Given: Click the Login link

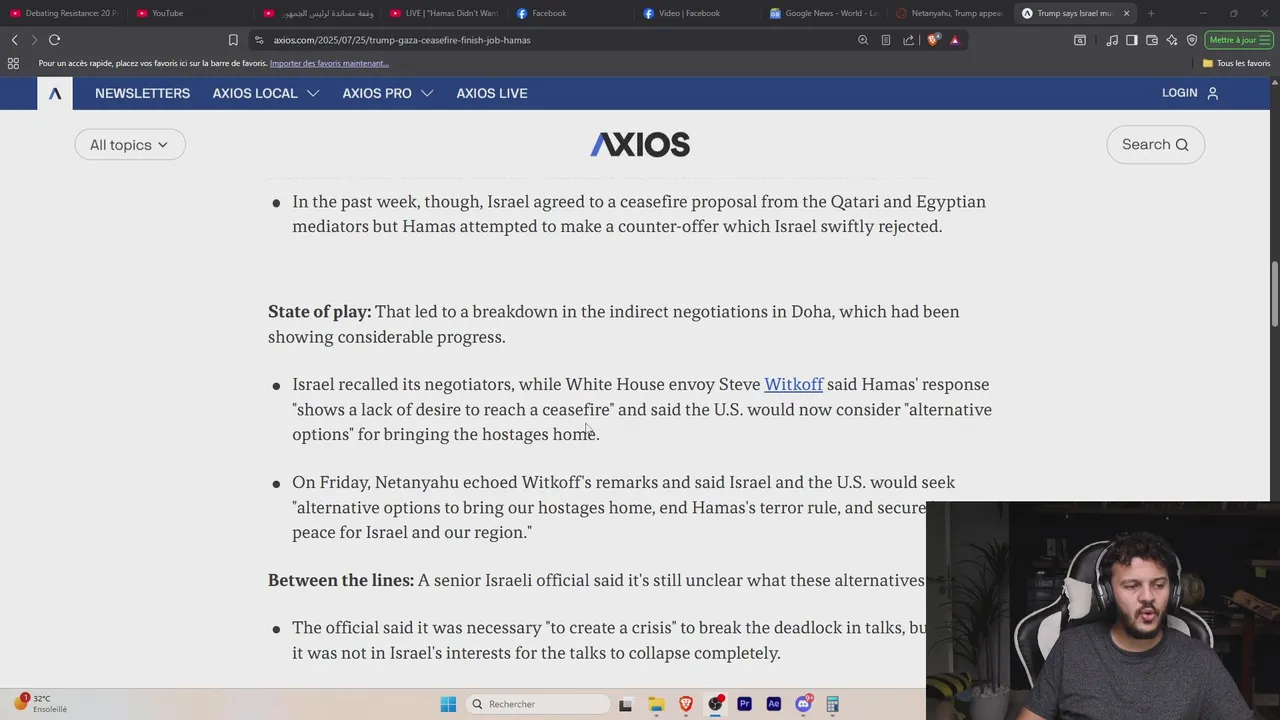Looking at the screenshot, I should (1179, 93).
